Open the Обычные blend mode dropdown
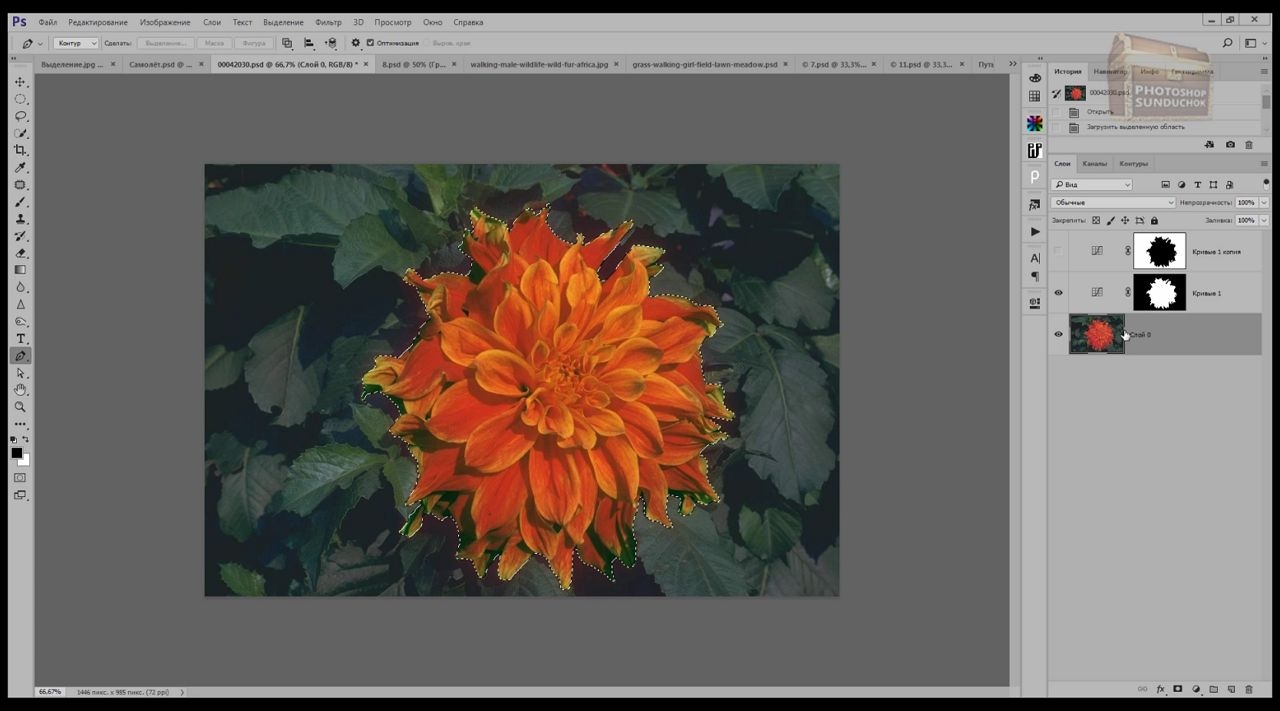Screen dimensions: 1280x711 coord(1113,202)
